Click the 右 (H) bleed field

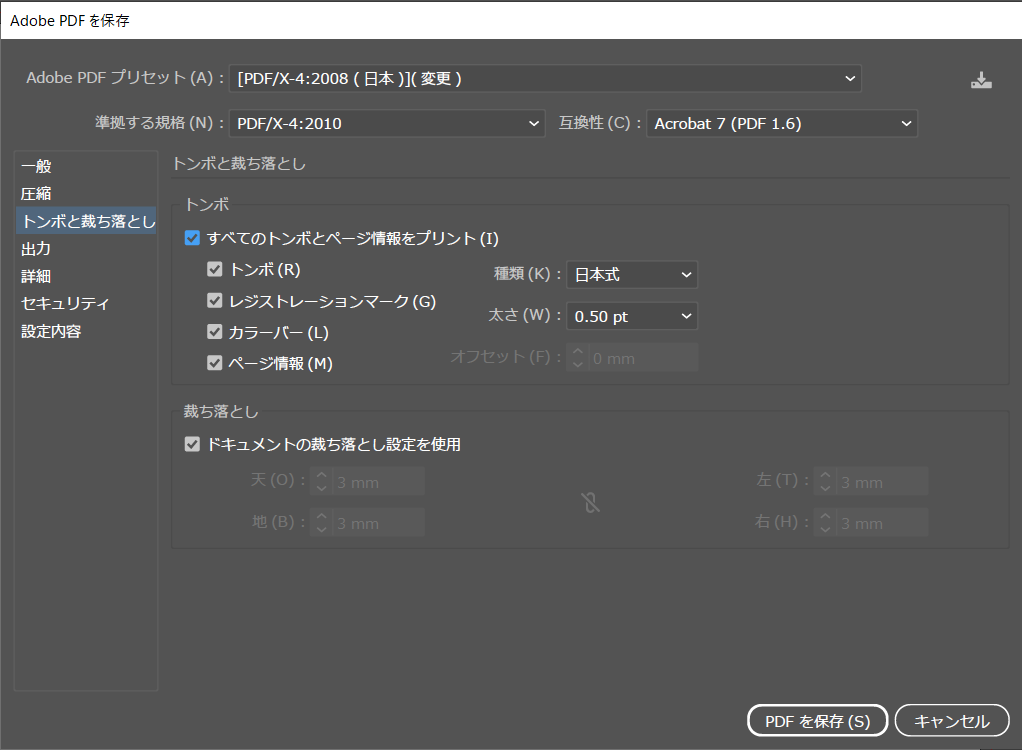[x=883, y=523]
